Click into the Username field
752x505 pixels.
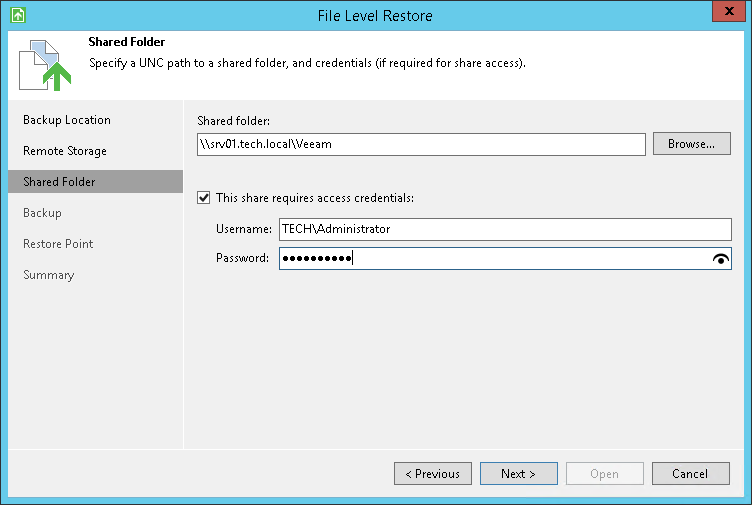pos(505,229)
